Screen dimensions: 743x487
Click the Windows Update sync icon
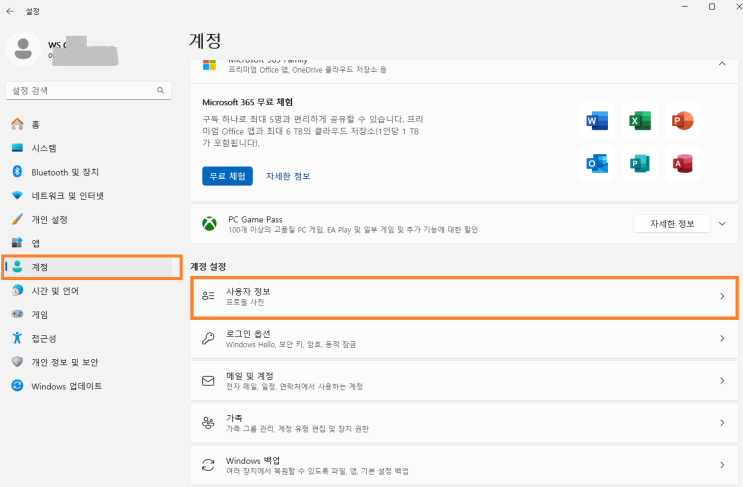tap(17, 386)
